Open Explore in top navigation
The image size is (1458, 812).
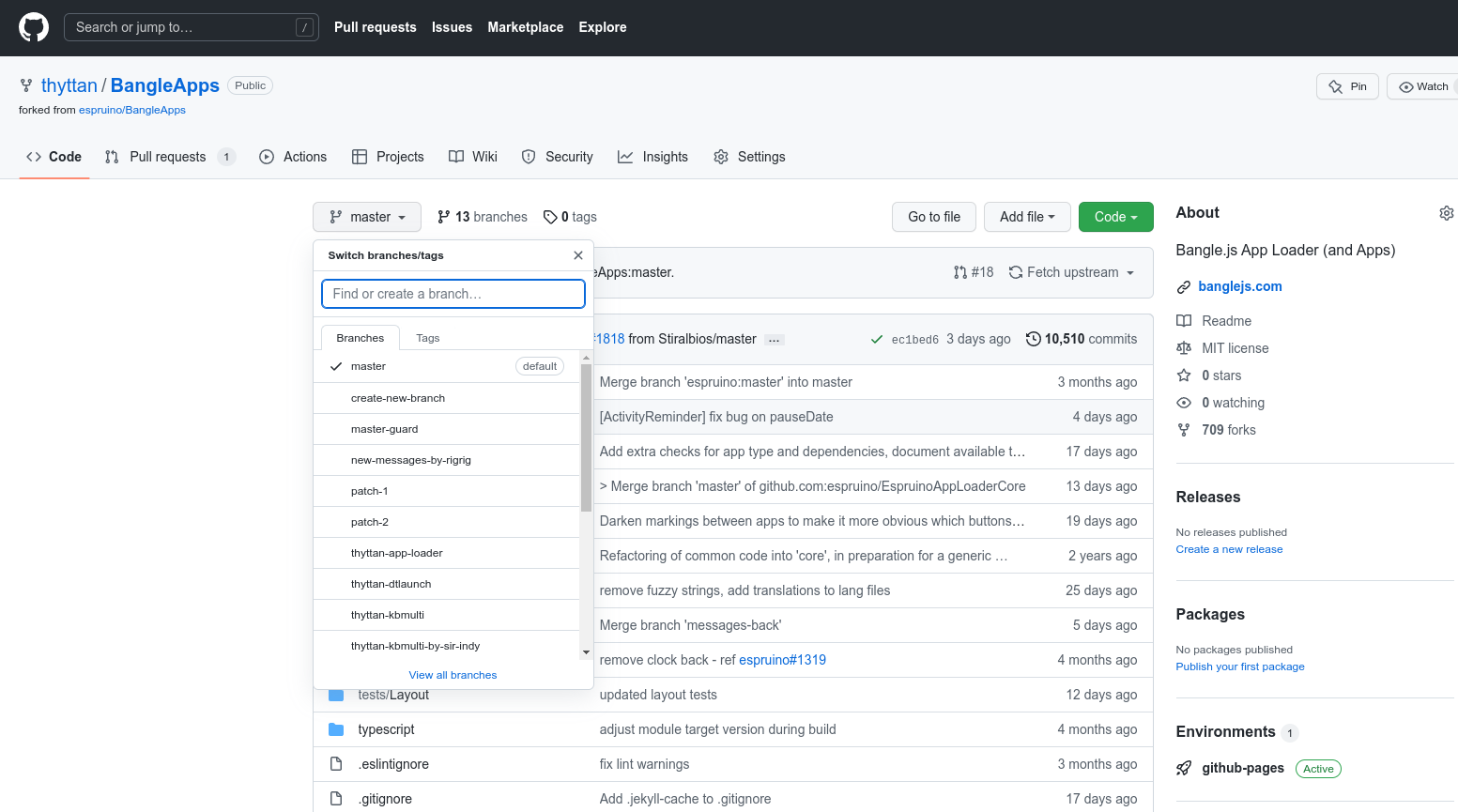(x=603, y=27)
